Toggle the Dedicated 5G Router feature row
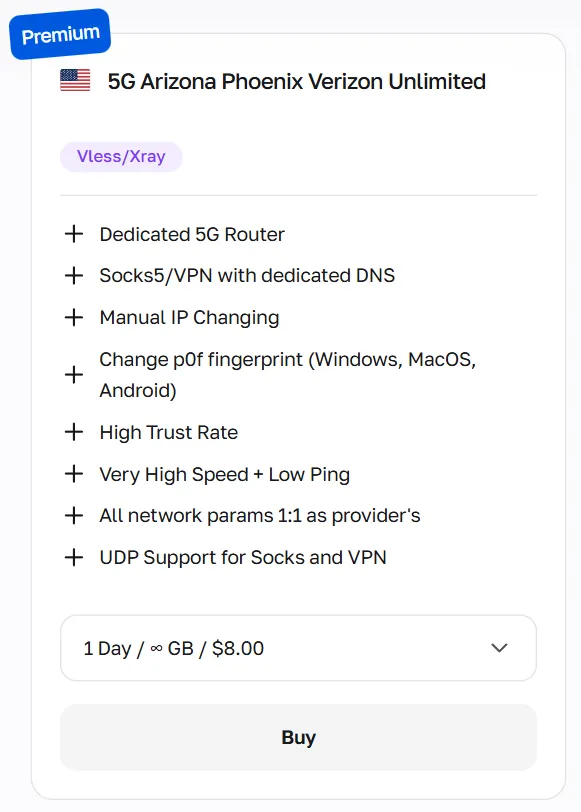581x812 pixels. click(190, 233)
